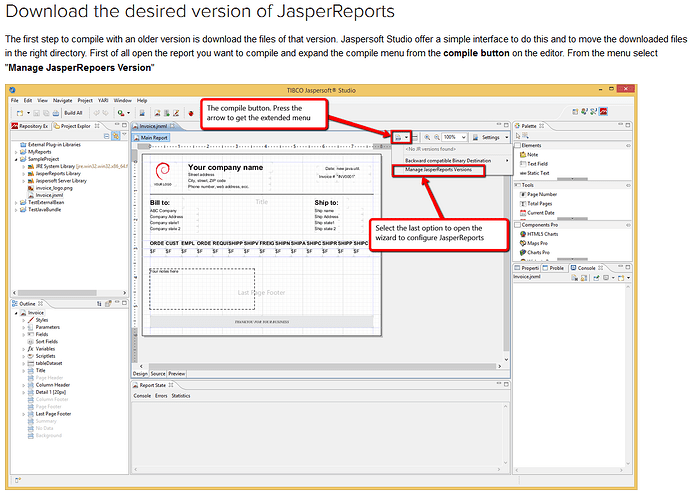Open the Navigate menu
Image resolution: width=690 pixels, height=497 pixels.
62,100
